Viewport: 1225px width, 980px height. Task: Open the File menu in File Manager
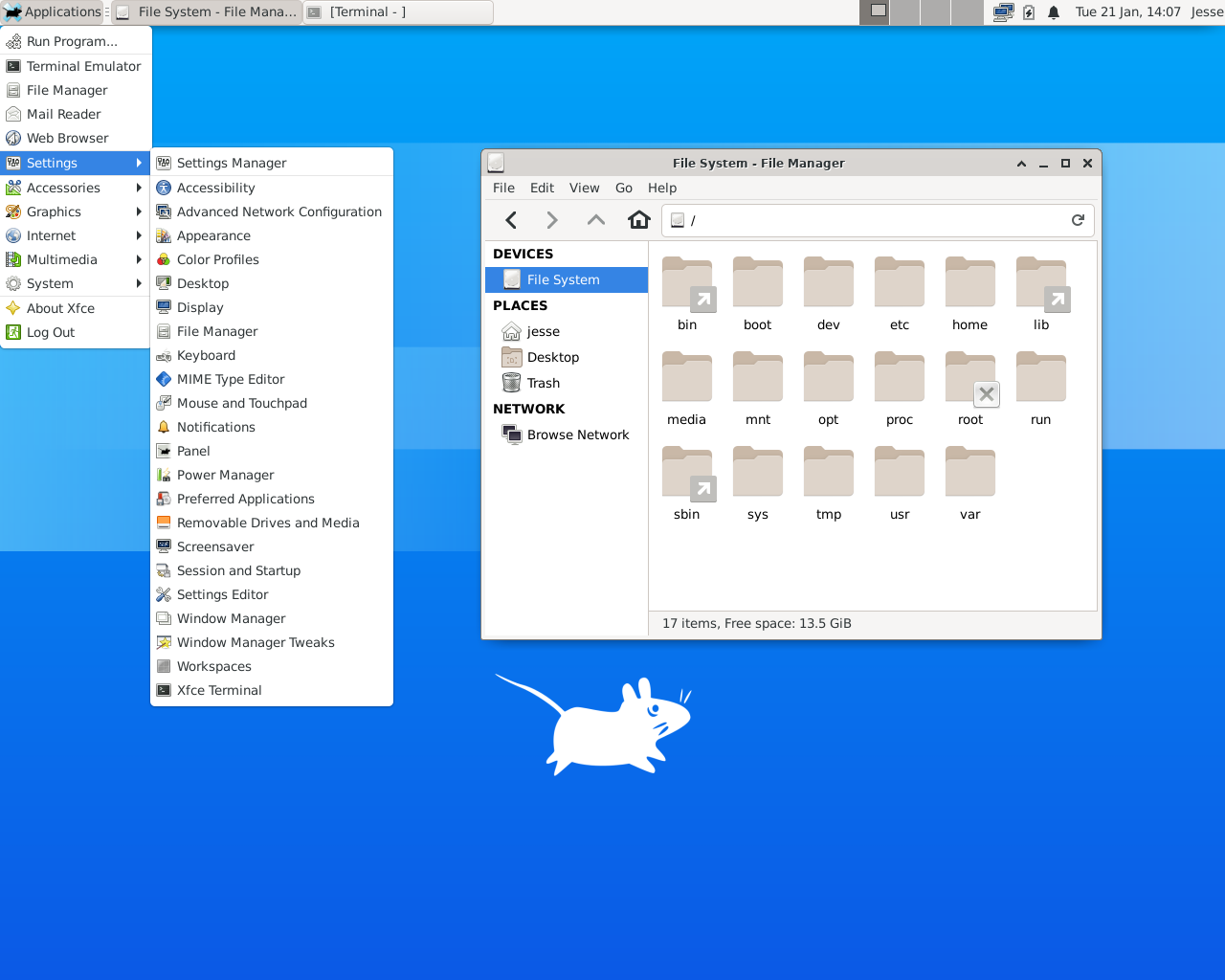click(503, 188)
